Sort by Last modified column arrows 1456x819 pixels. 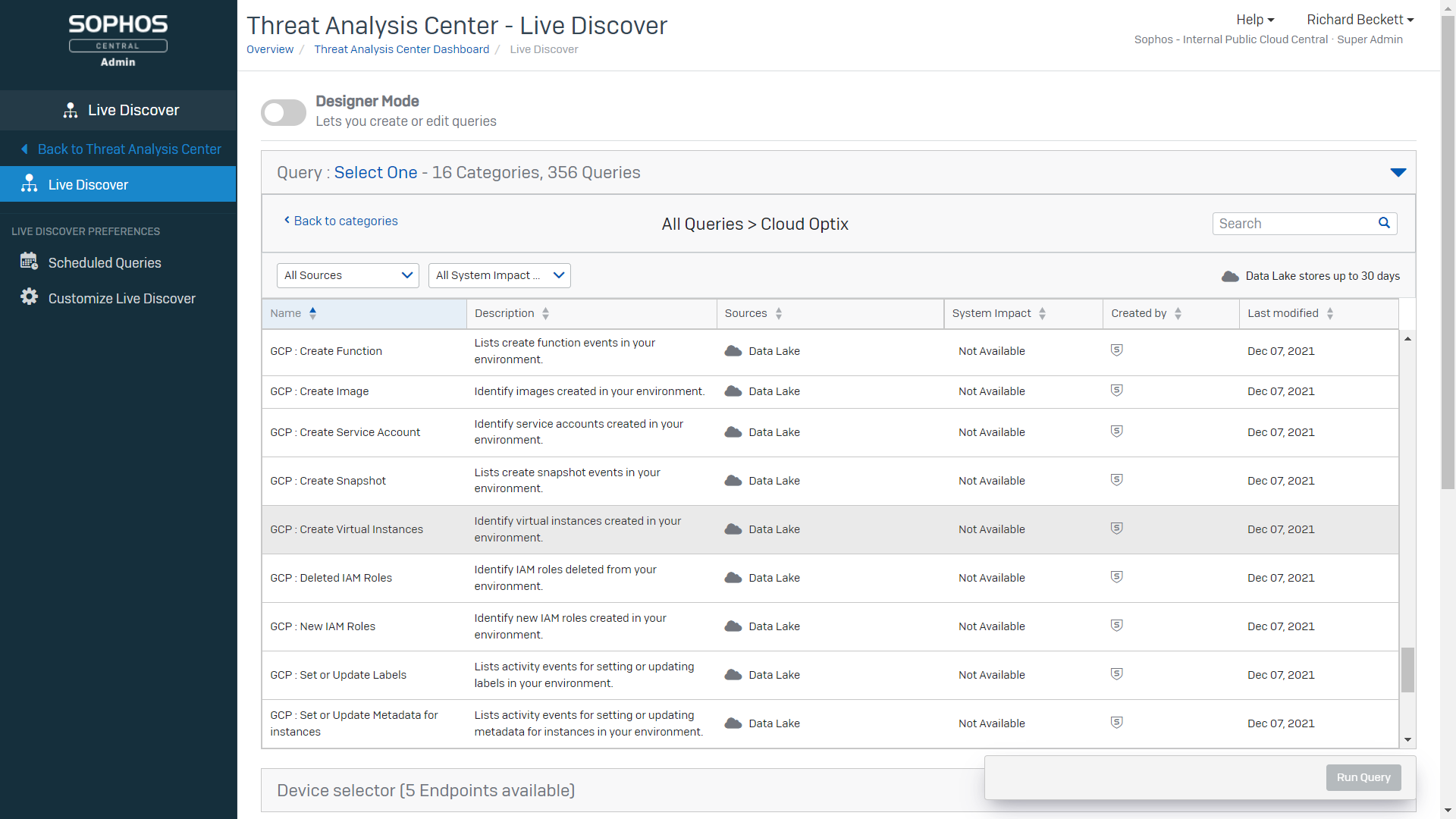[1330, 313]
